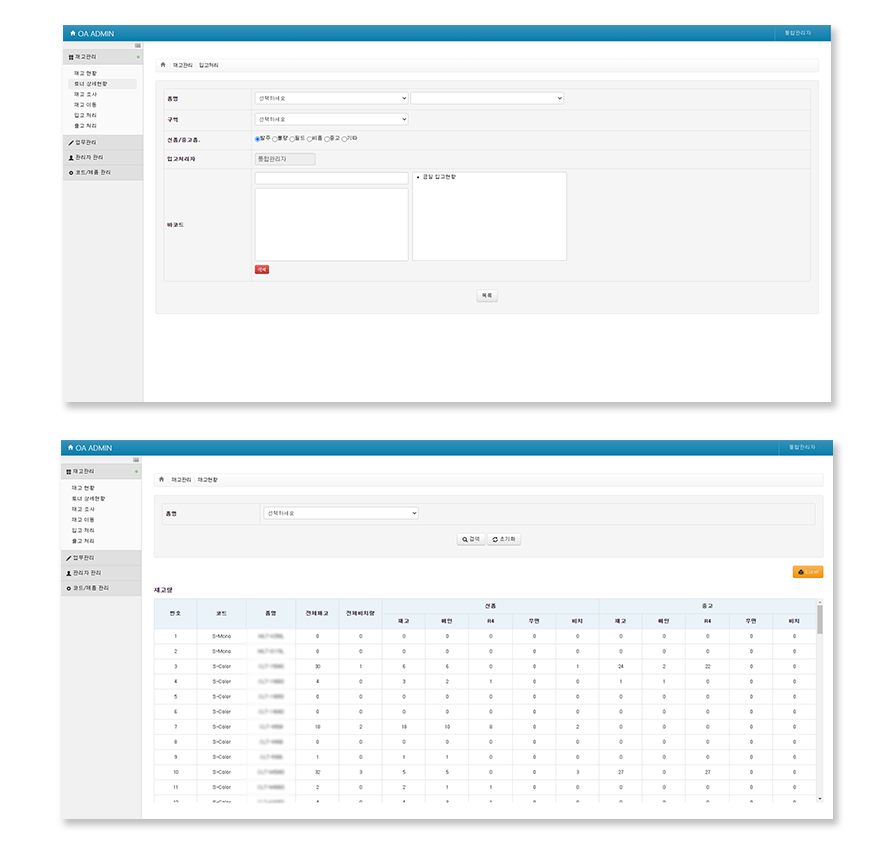The image size is (890, 860).
Task: Download table with the orange Excel button
Action: [807, 572]
